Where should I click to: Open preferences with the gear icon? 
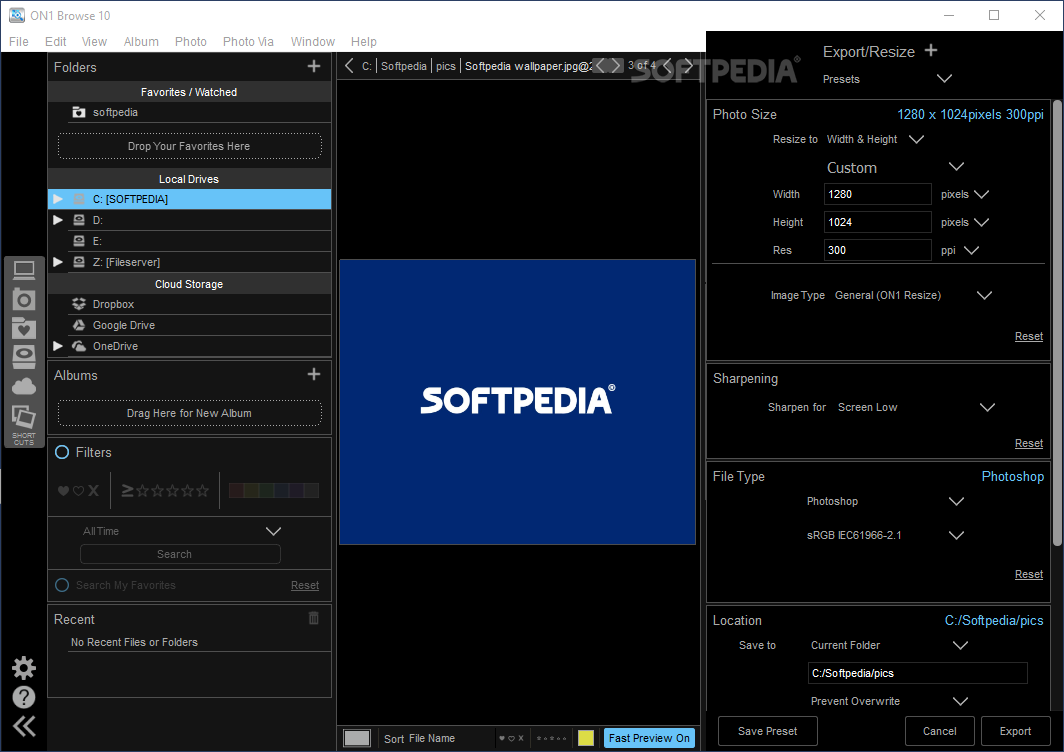click(24, 668)
